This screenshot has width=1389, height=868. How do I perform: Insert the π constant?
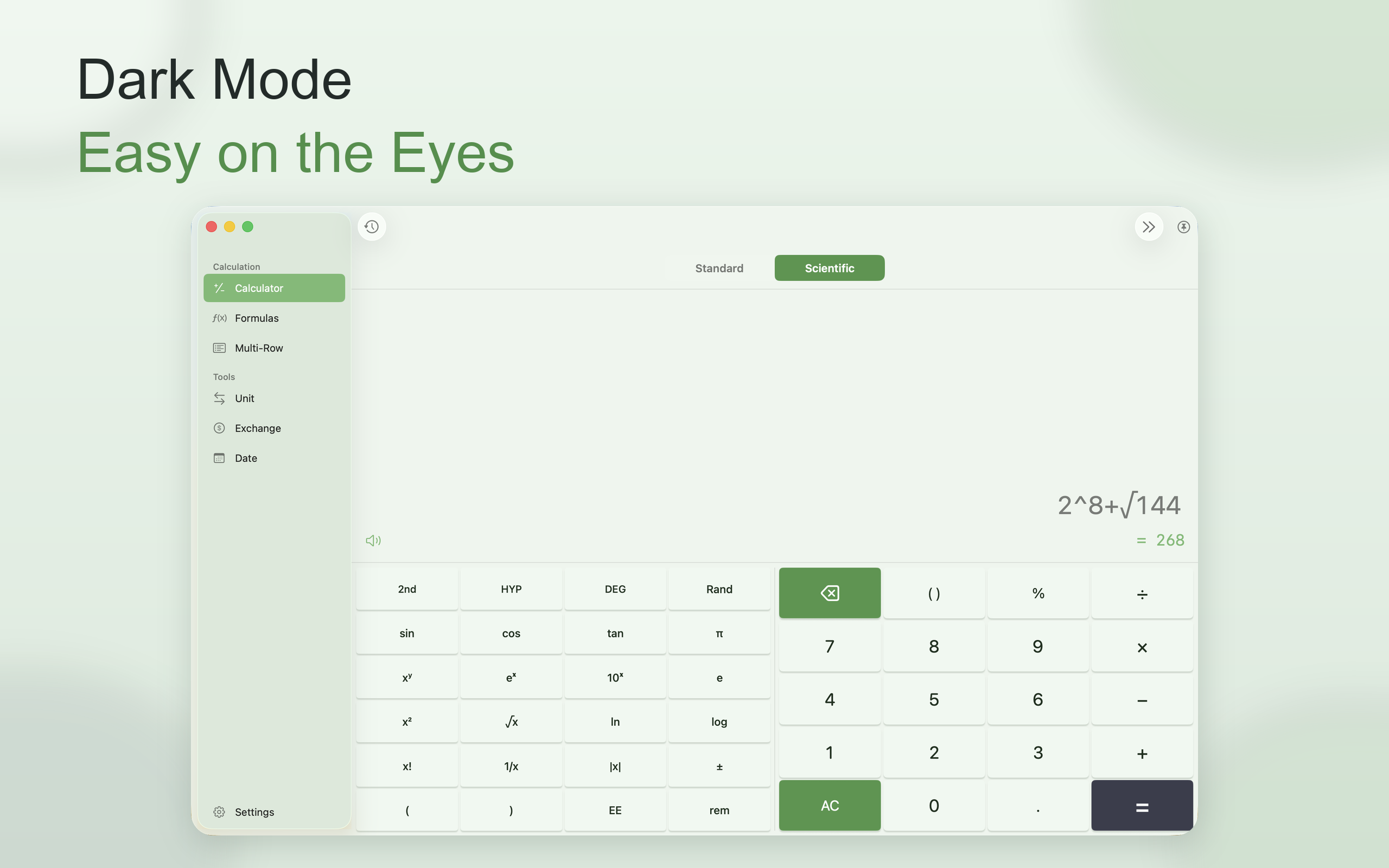pos(719,633)
